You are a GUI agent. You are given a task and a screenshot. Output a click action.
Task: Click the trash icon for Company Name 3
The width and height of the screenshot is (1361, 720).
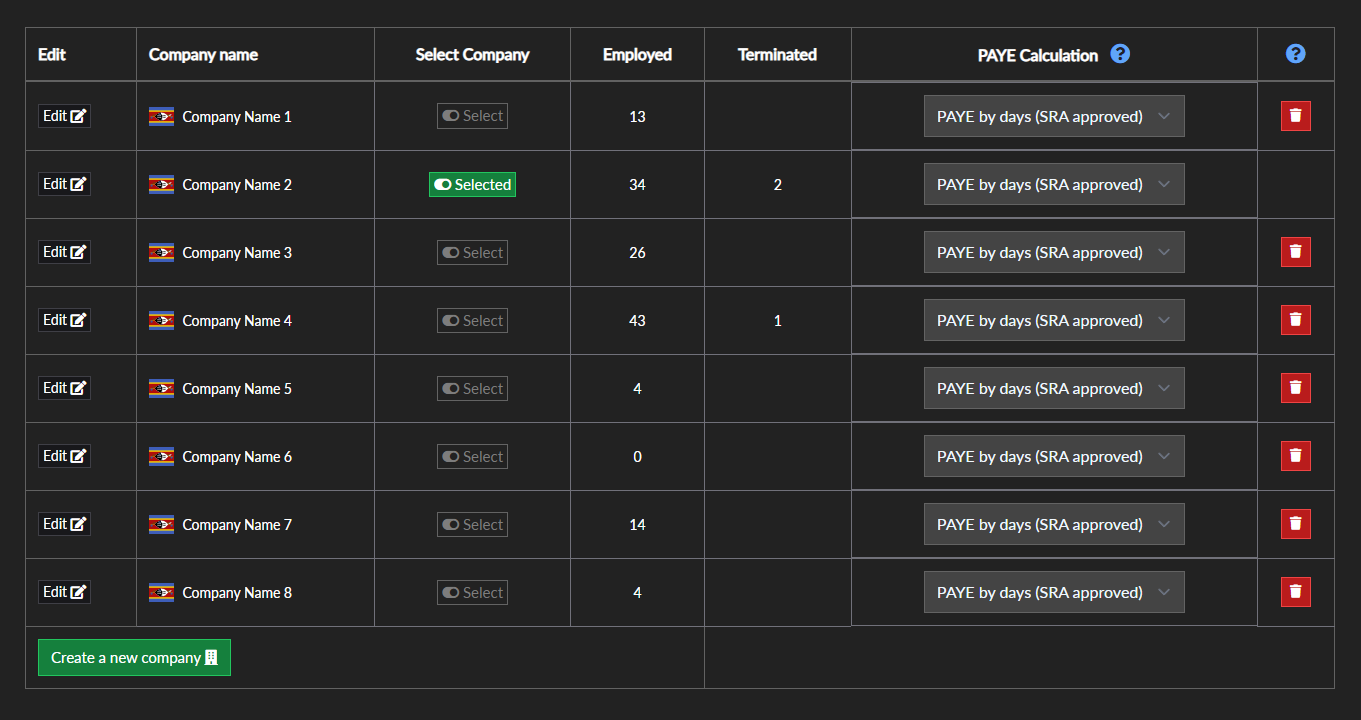pos(1295,252)
